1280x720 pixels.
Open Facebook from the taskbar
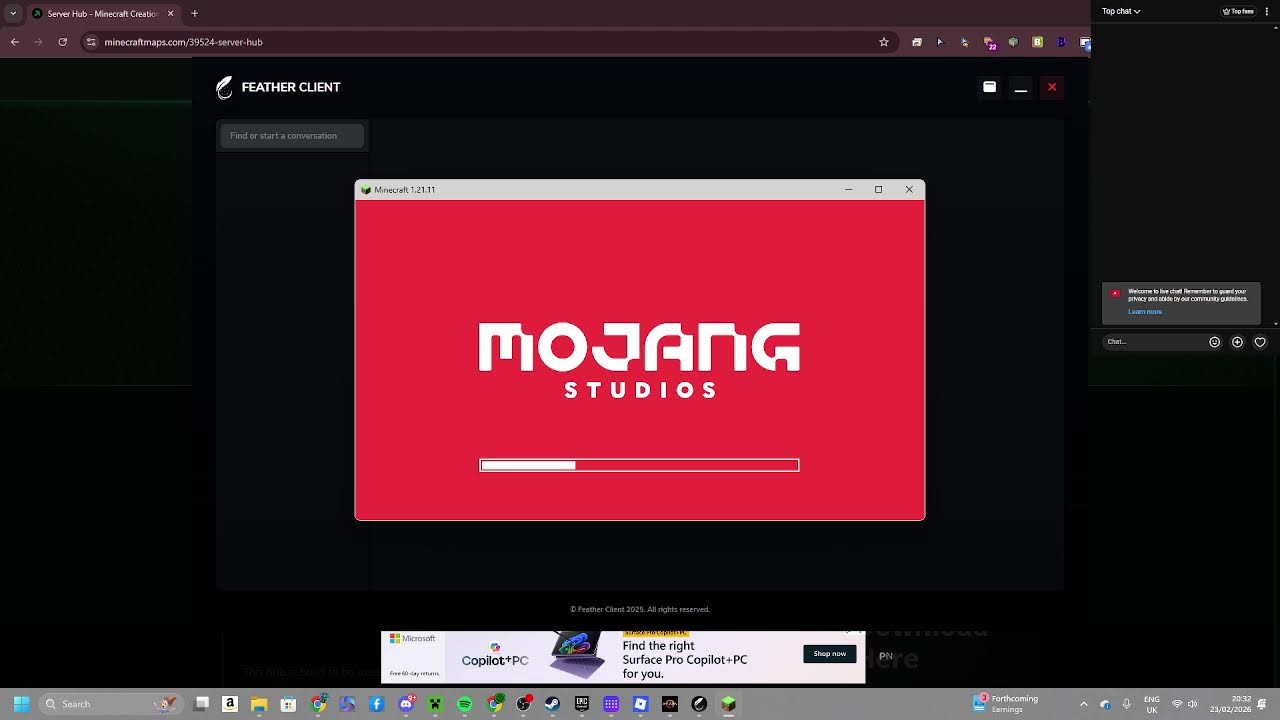point(377,704)
